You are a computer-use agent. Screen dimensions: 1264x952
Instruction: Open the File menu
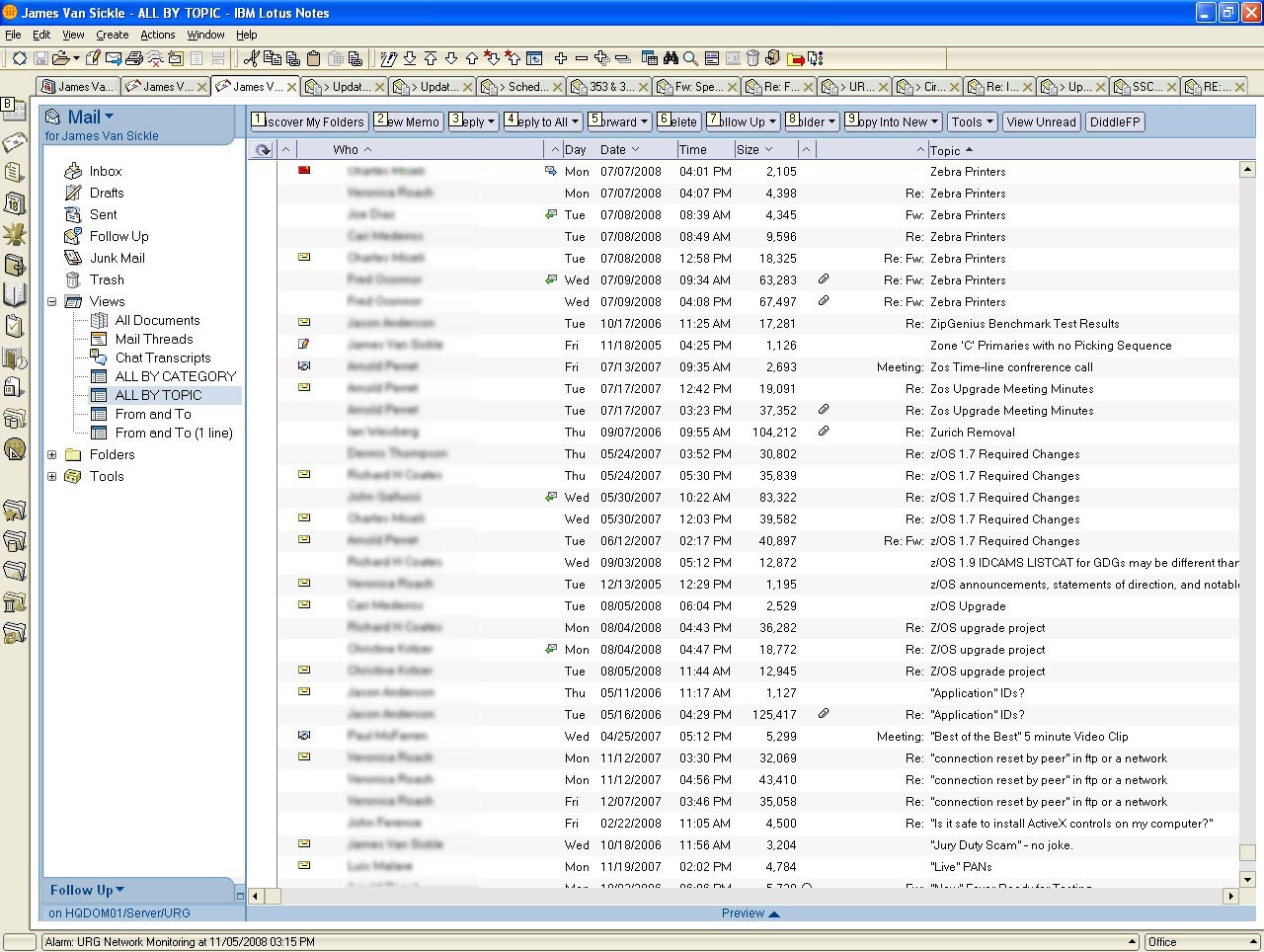(x=13, y=35)
